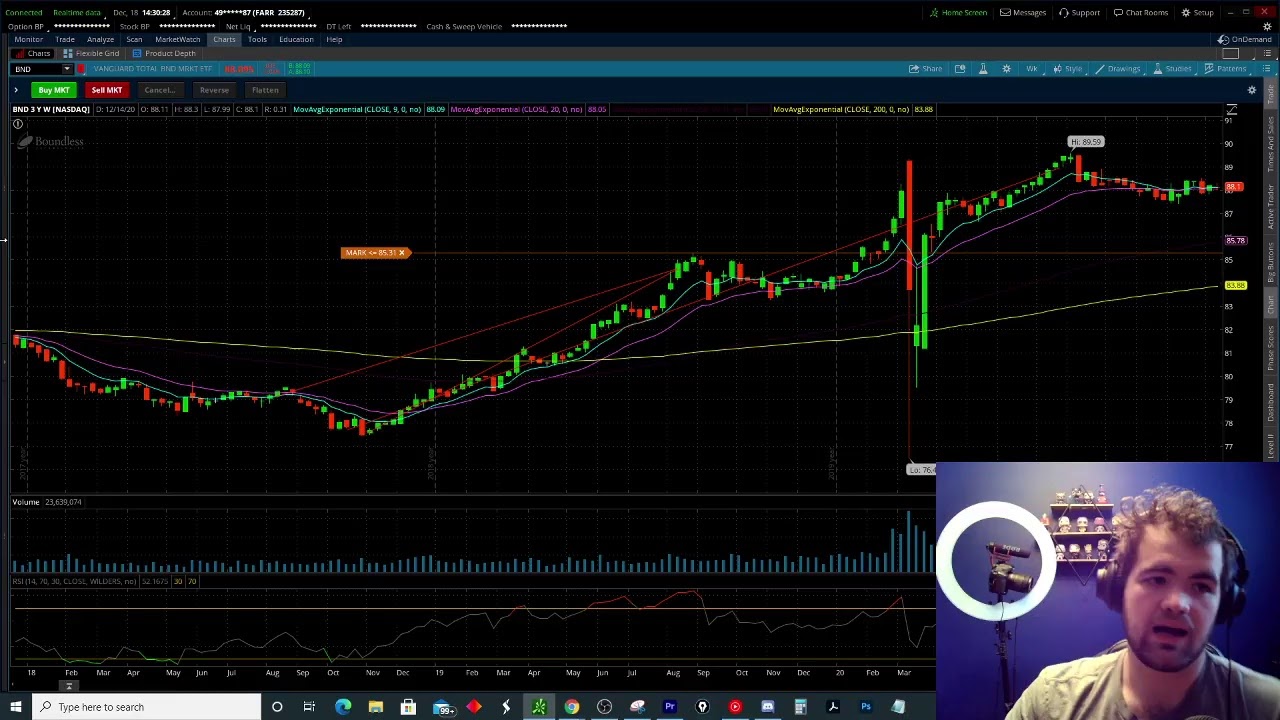The image size is (1280, 720).
Task: Click the Windows Start button
Action: point(16,707)
